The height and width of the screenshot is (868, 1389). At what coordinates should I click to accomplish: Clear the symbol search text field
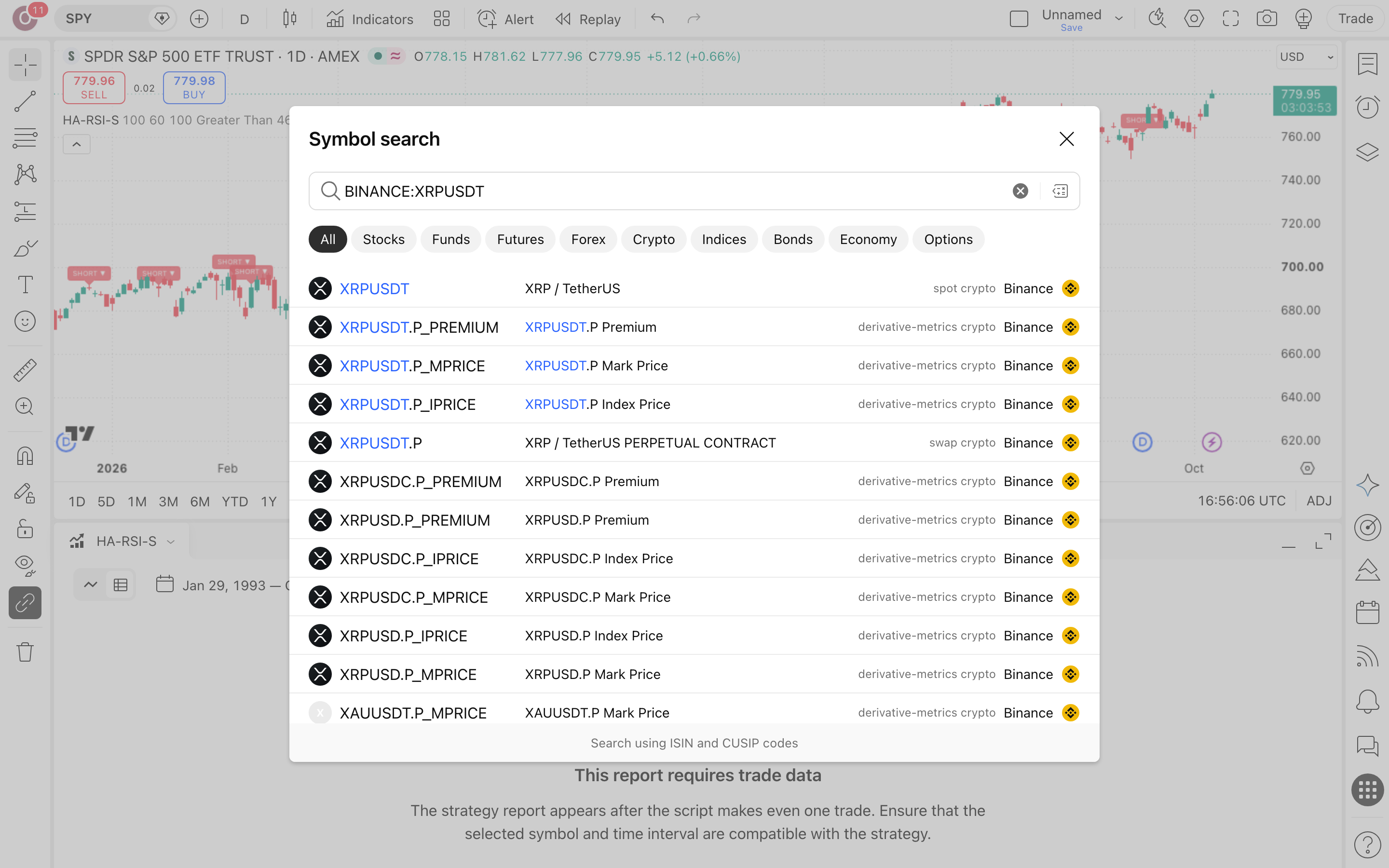(x=1020, y=191)
